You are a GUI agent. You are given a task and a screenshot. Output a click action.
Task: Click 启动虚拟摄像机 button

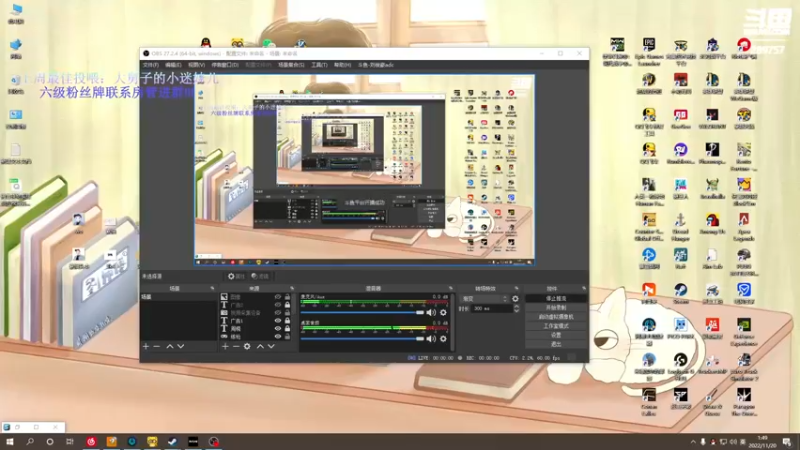pos(556,317)
